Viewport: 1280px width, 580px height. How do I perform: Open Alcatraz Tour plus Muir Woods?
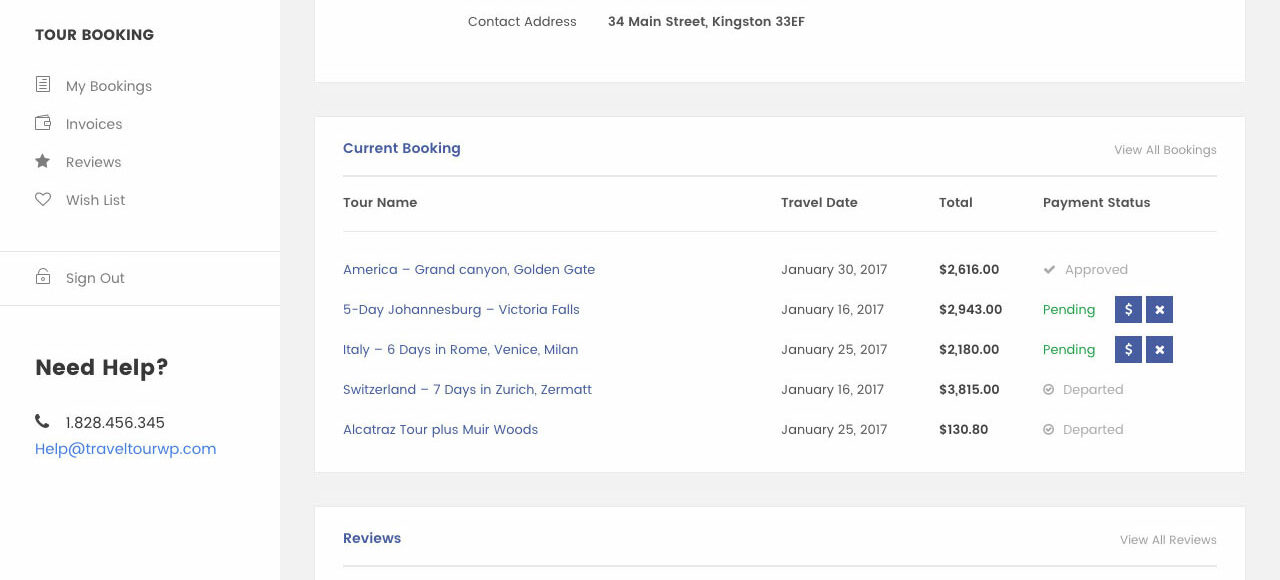[440, 430]
